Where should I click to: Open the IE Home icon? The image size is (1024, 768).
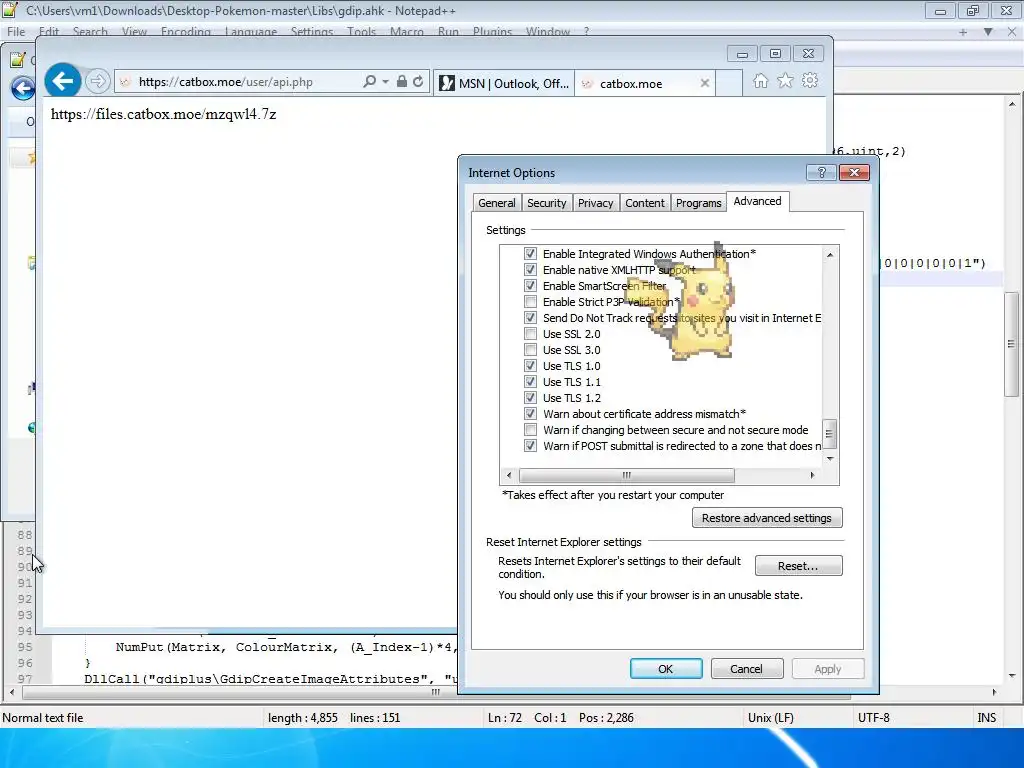coord(760,81)
